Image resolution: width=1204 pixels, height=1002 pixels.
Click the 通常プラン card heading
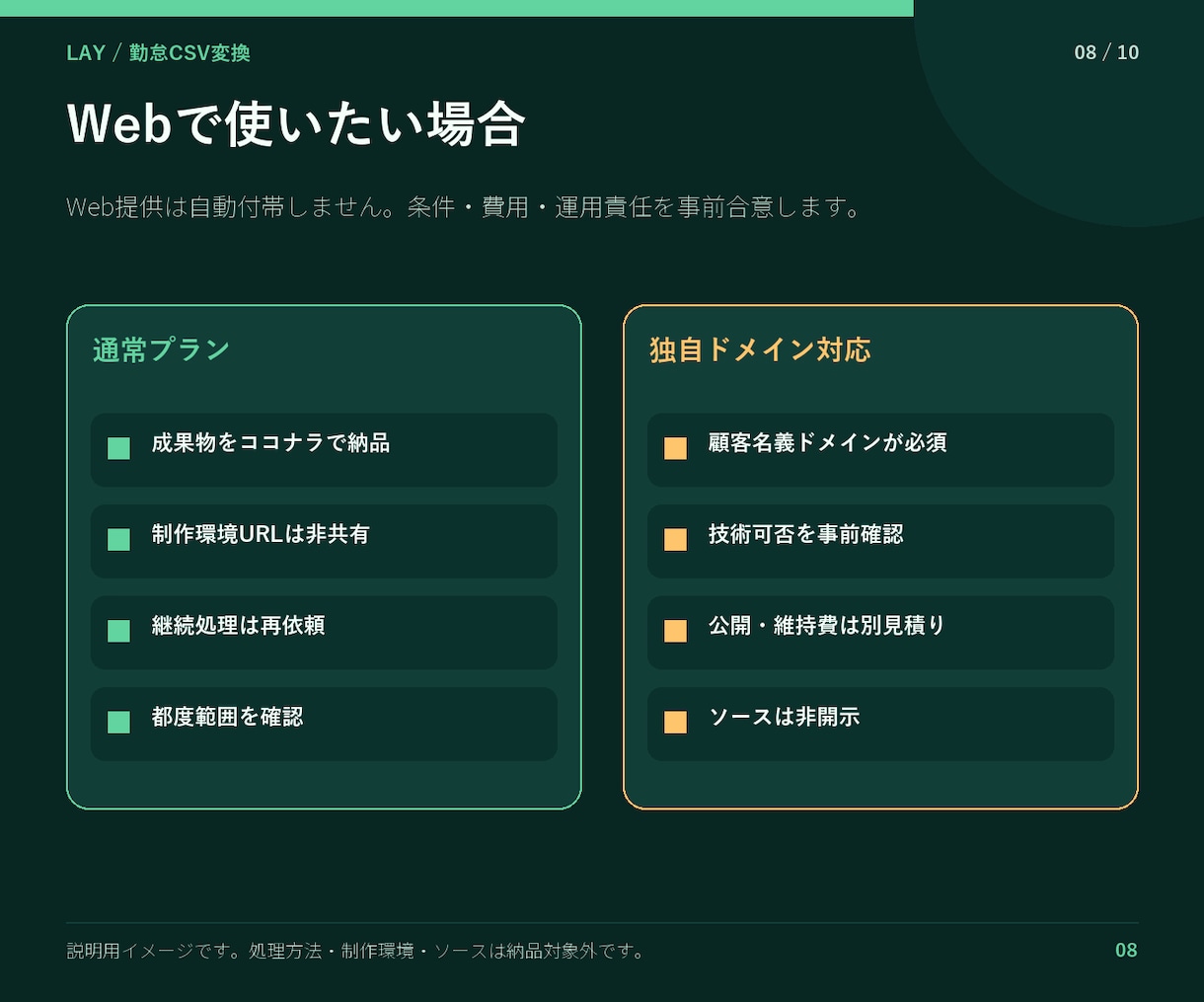[161, 349]
